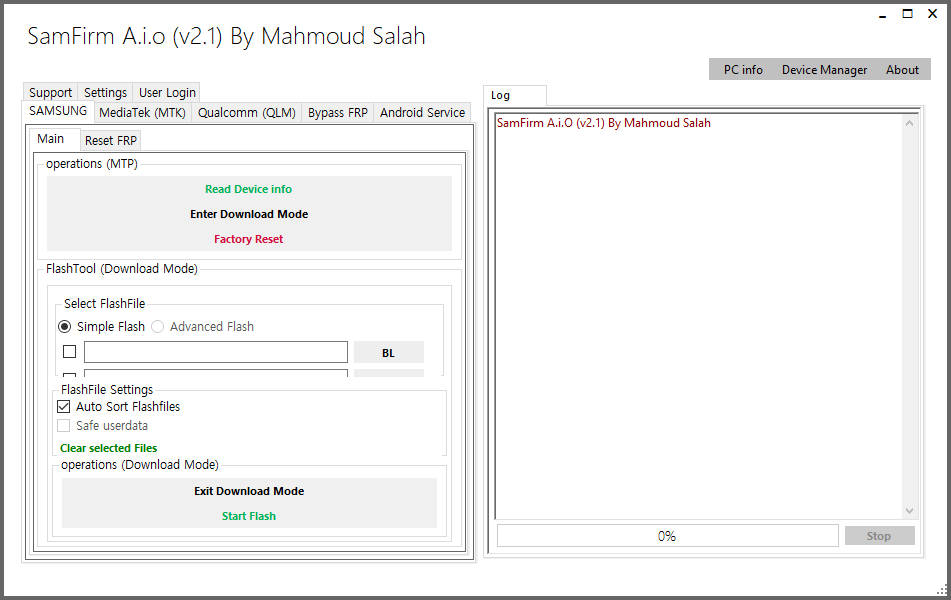The width and height of the screenshot is (951, 600).
Task: Open the About page
Action: point(902,70)
